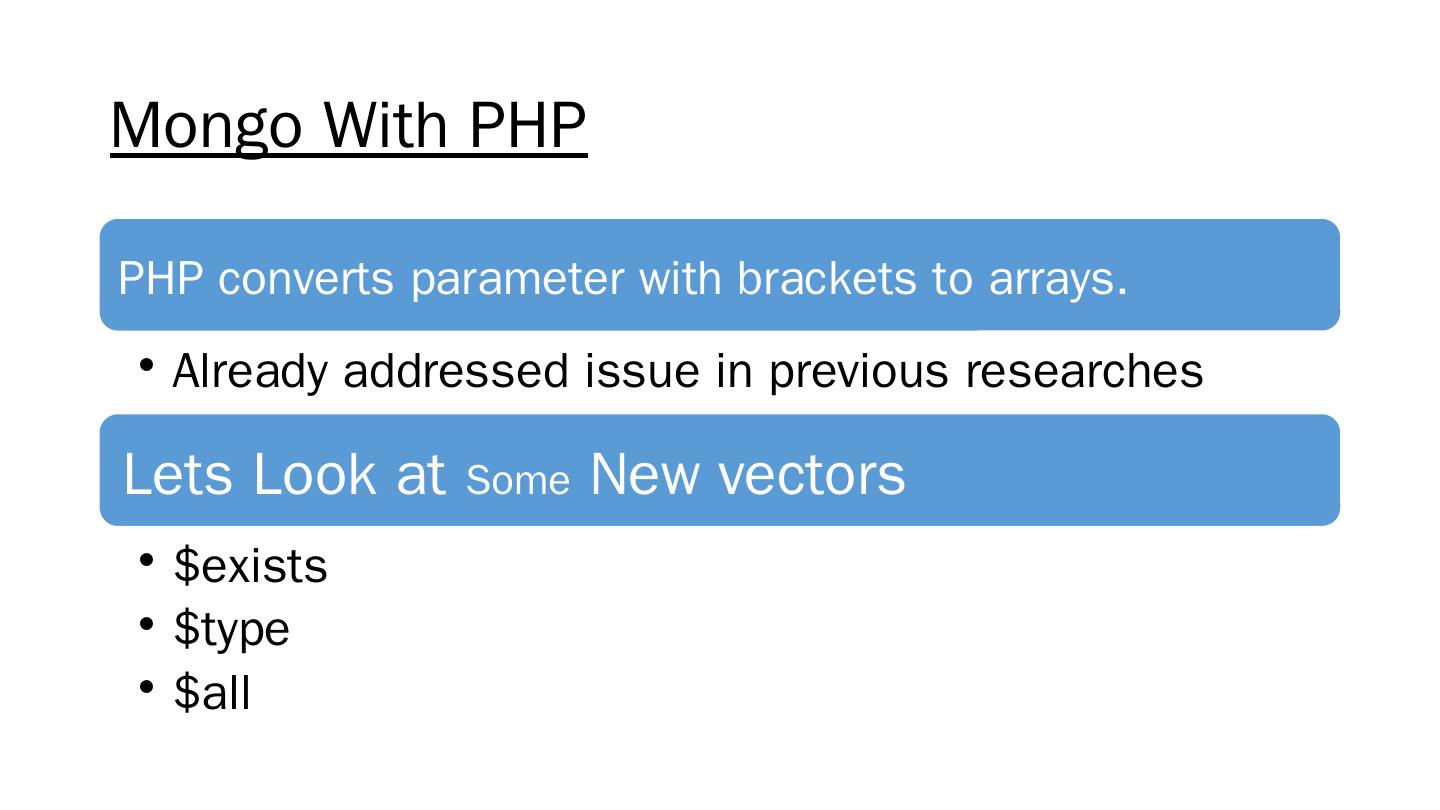Click the word "brackets" in the first banner
Screen dimensions: 1440x810
pyautogui.click(x=826, y=278)
